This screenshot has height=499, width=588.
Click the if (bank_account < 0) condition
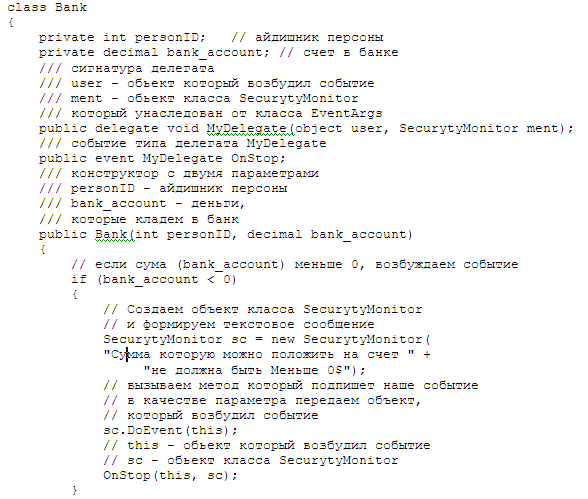(x=154, y=280)
